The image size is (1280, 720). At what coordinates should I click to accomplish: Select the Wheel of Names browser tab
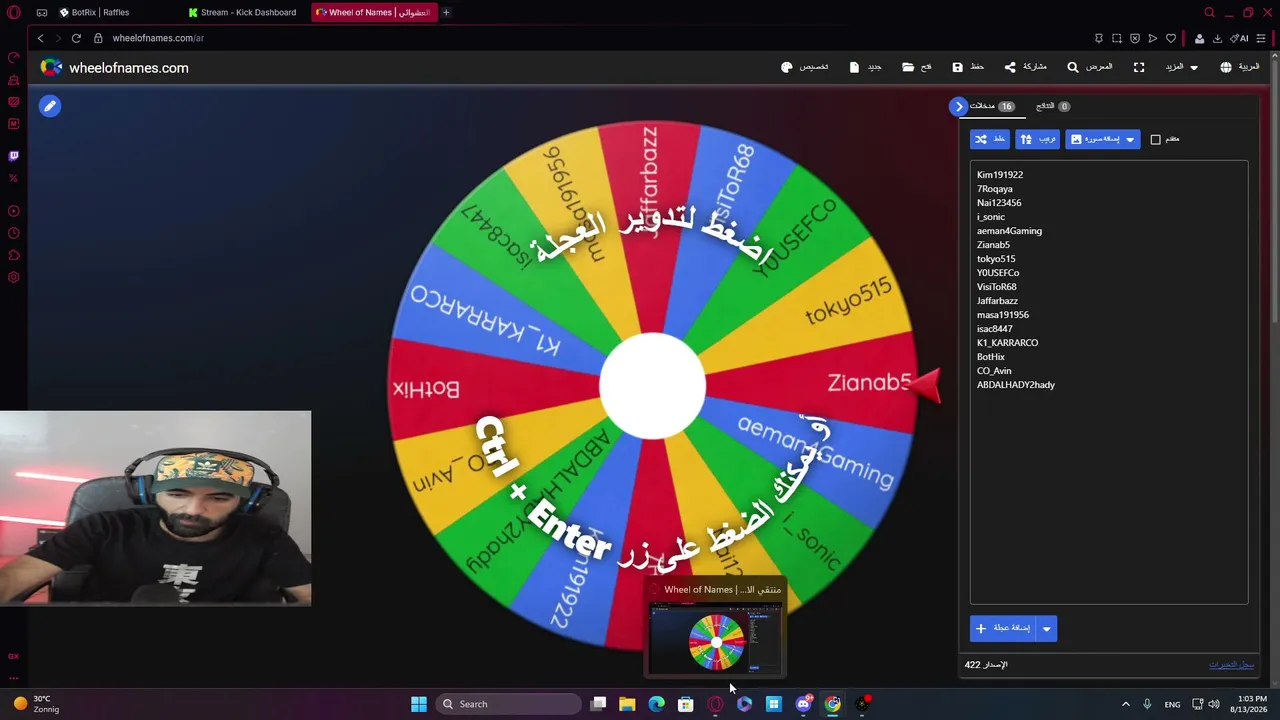(374, 12)
